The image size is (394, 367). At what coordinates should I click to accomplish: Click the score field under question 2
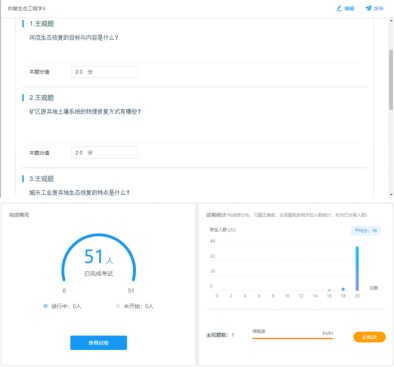click(x=104, y=153)
